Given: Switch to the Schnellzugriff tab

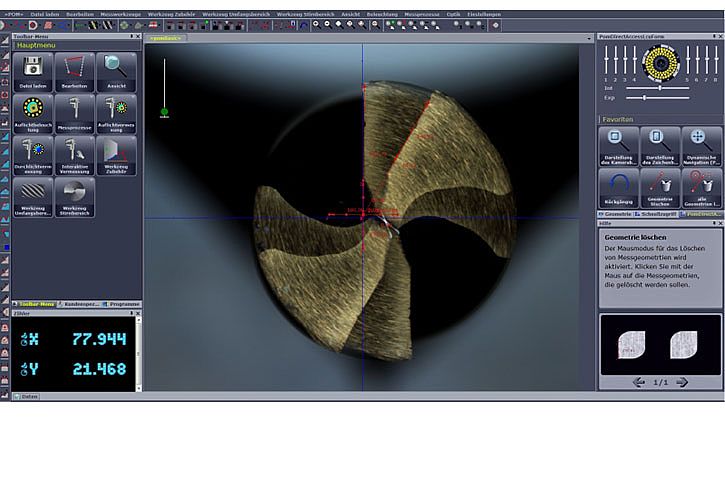Looking at the screenshot, I should coord(657,214).
